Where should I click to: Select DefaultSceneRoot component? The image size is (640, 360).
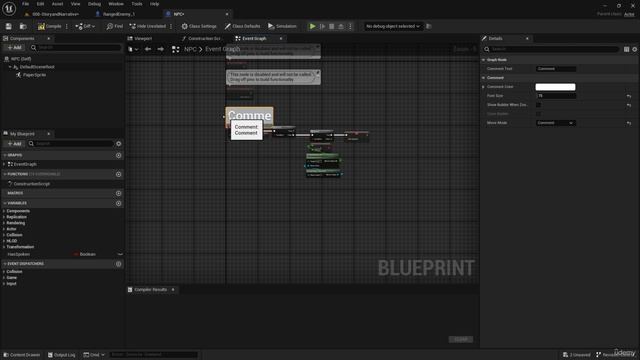tap(37, 67)
